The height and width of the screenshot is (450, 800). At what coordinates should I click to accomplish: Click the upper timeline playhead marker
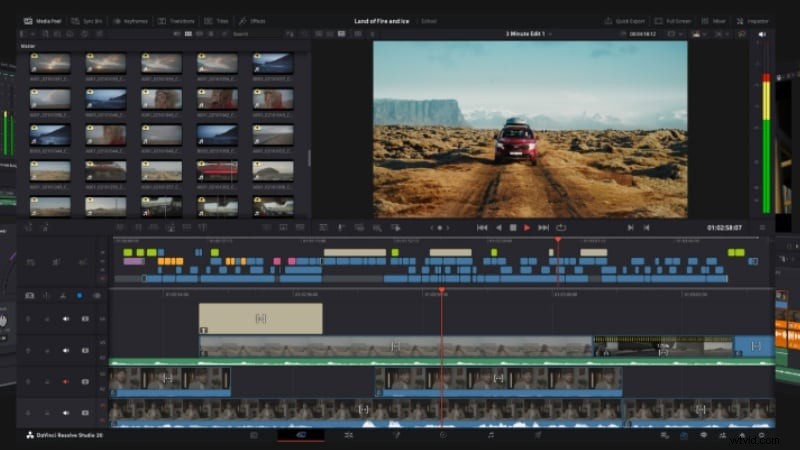pos(558,239)
